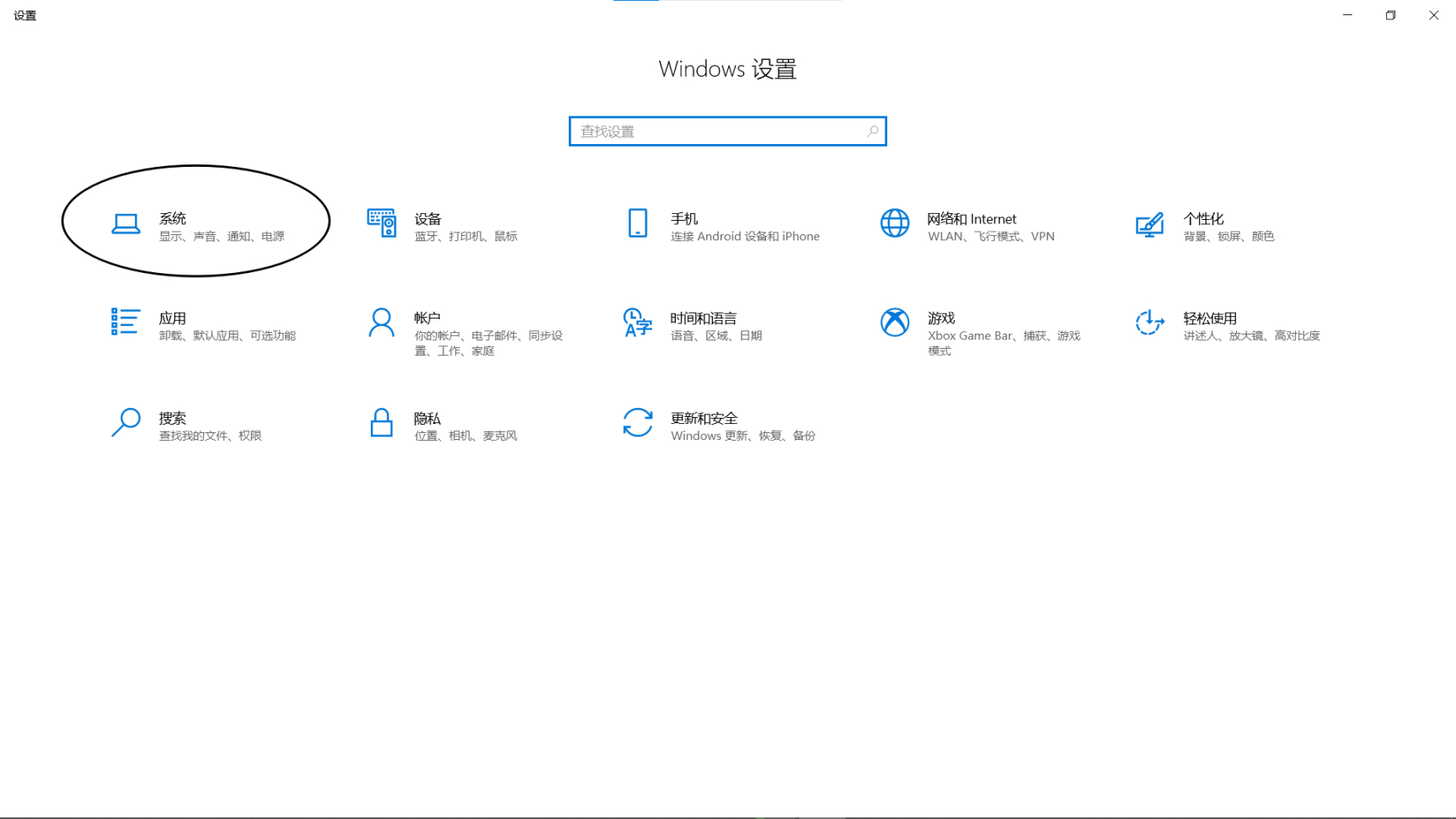Click the 系统 heading
The width and height of the screenshot is (1456, 819).
(x=173, y=218)
